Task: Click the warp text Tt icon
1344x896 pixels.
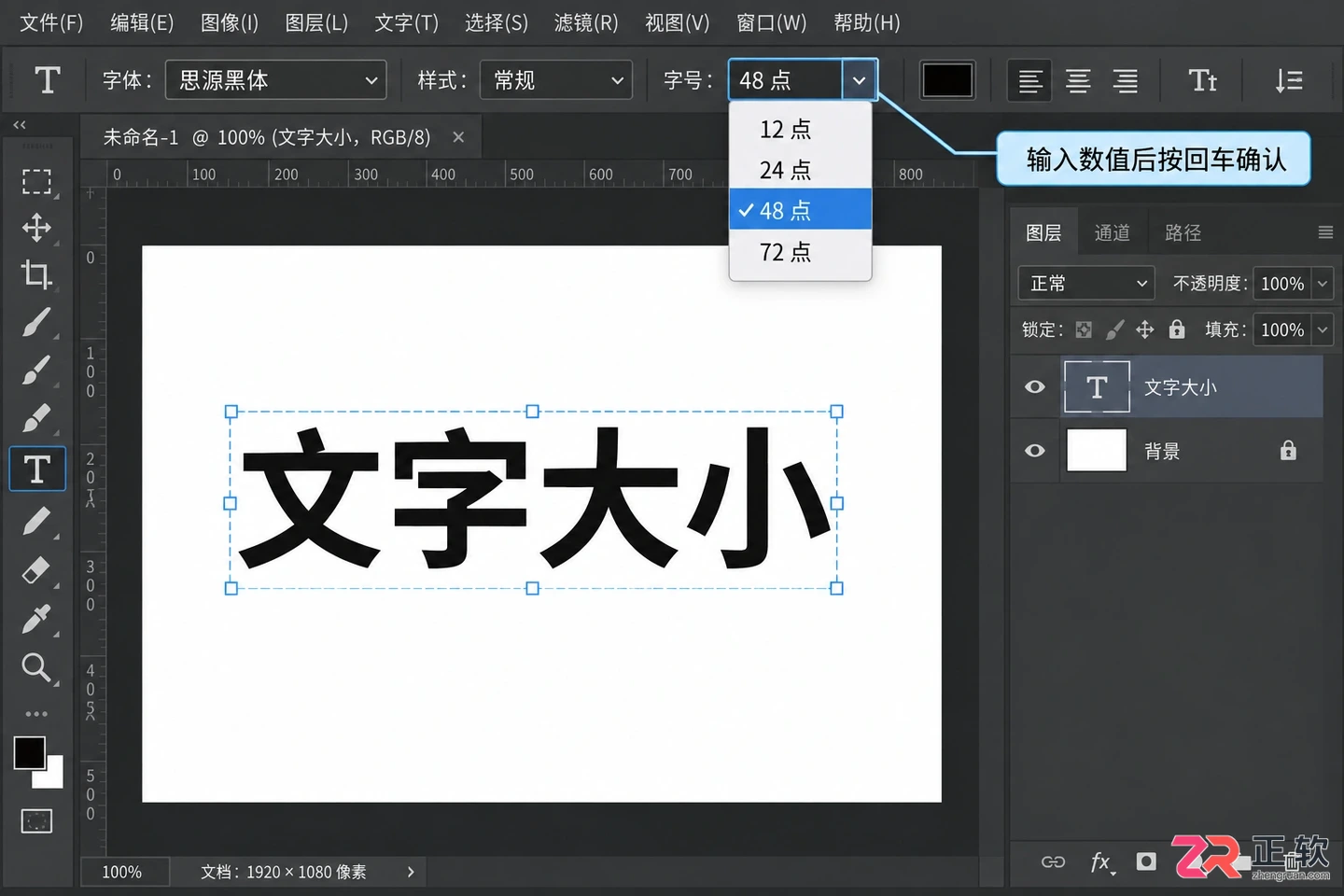Action: (1202, 80)
